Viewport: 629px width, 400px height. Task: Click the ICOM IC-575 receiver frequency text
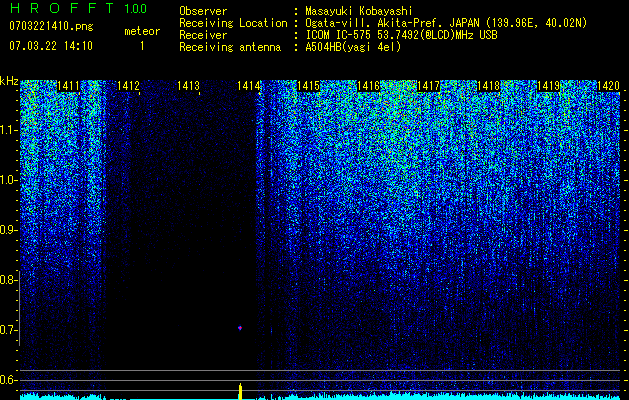pos(401,35)
